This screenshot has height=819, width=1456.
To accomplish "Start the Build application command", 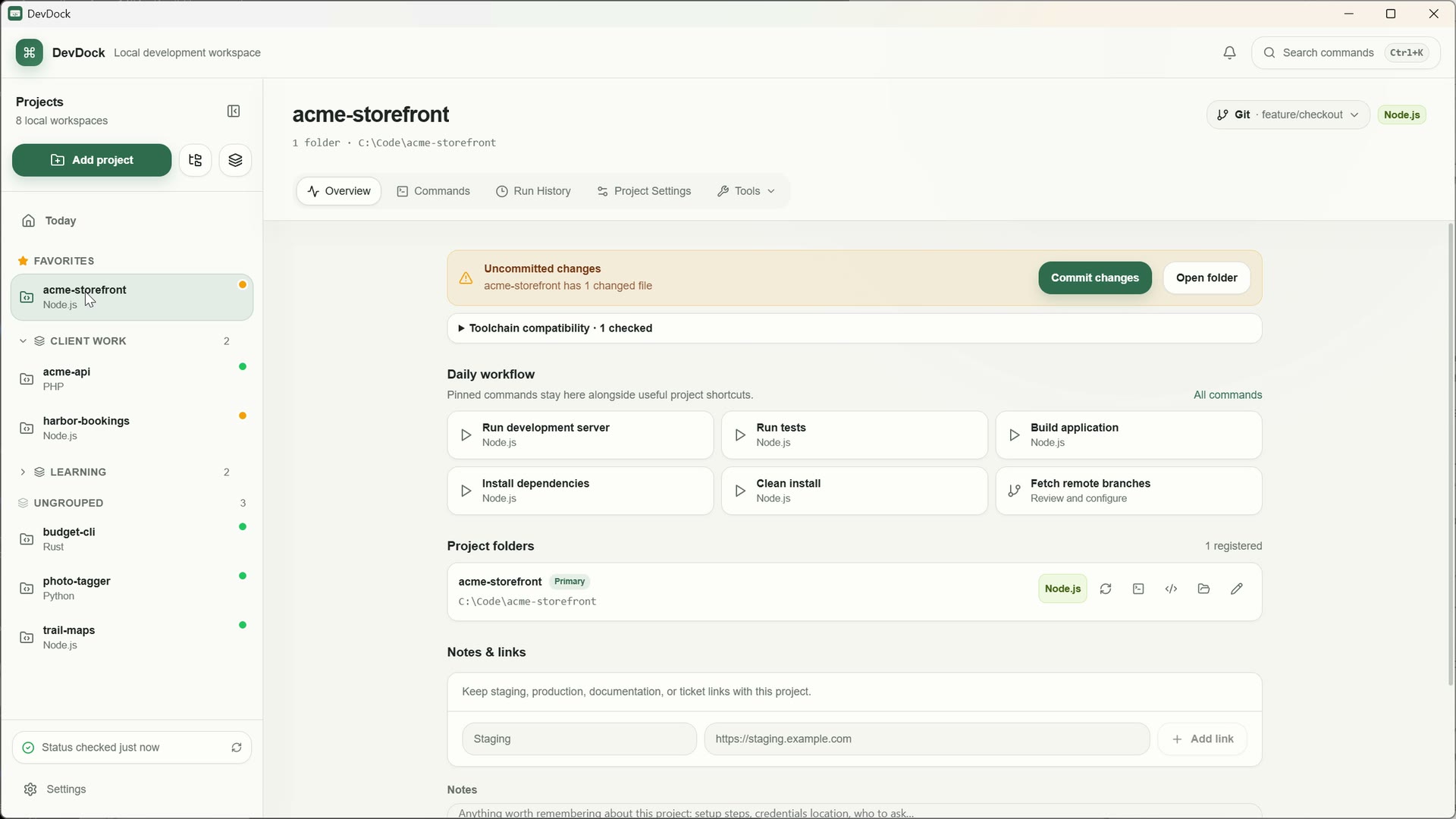I will click(x=1128, y=435).
